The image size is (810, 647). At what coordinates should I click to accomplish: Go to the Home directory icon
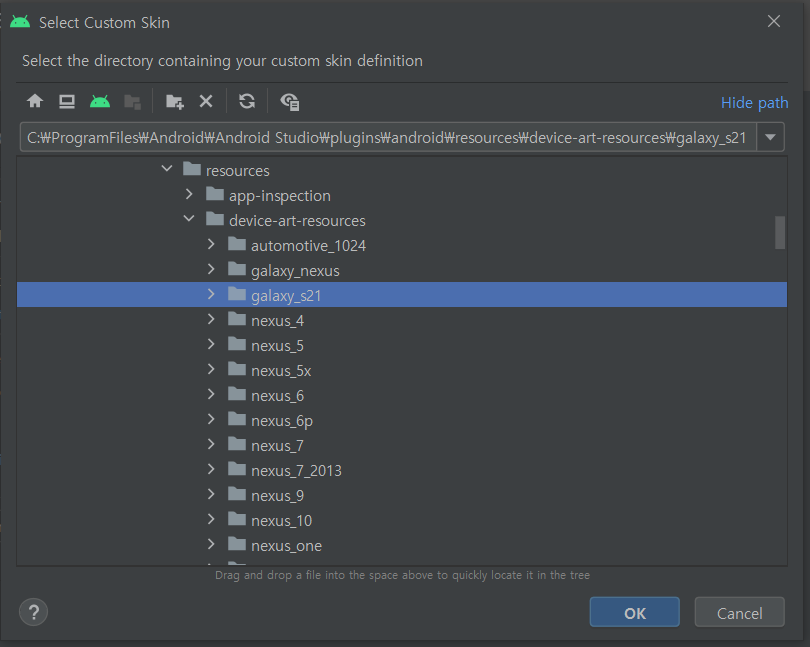pyautogui.click(x=35, y=101)
